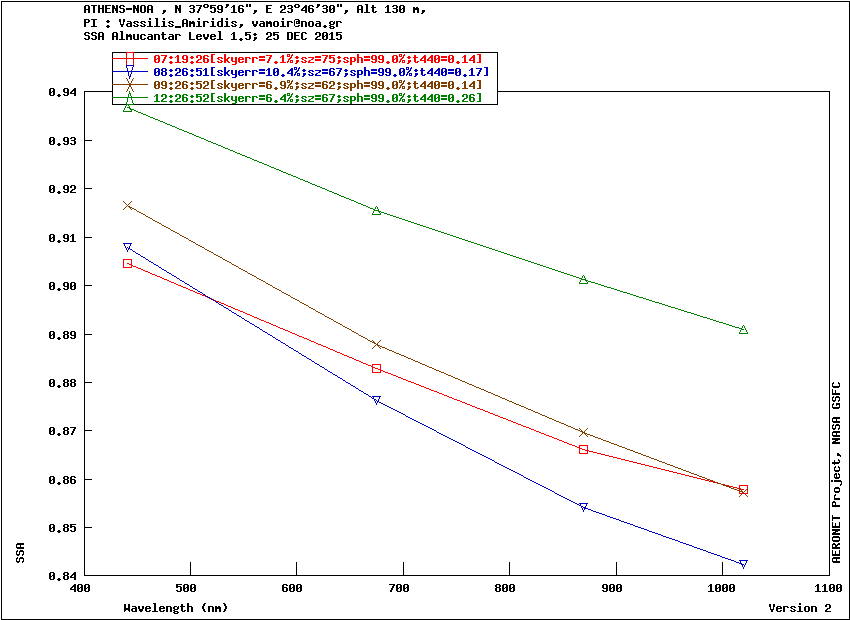Select the blue 08:26:51 legend entry
This screenshot has height=620, width=850.
pos(305,72)
